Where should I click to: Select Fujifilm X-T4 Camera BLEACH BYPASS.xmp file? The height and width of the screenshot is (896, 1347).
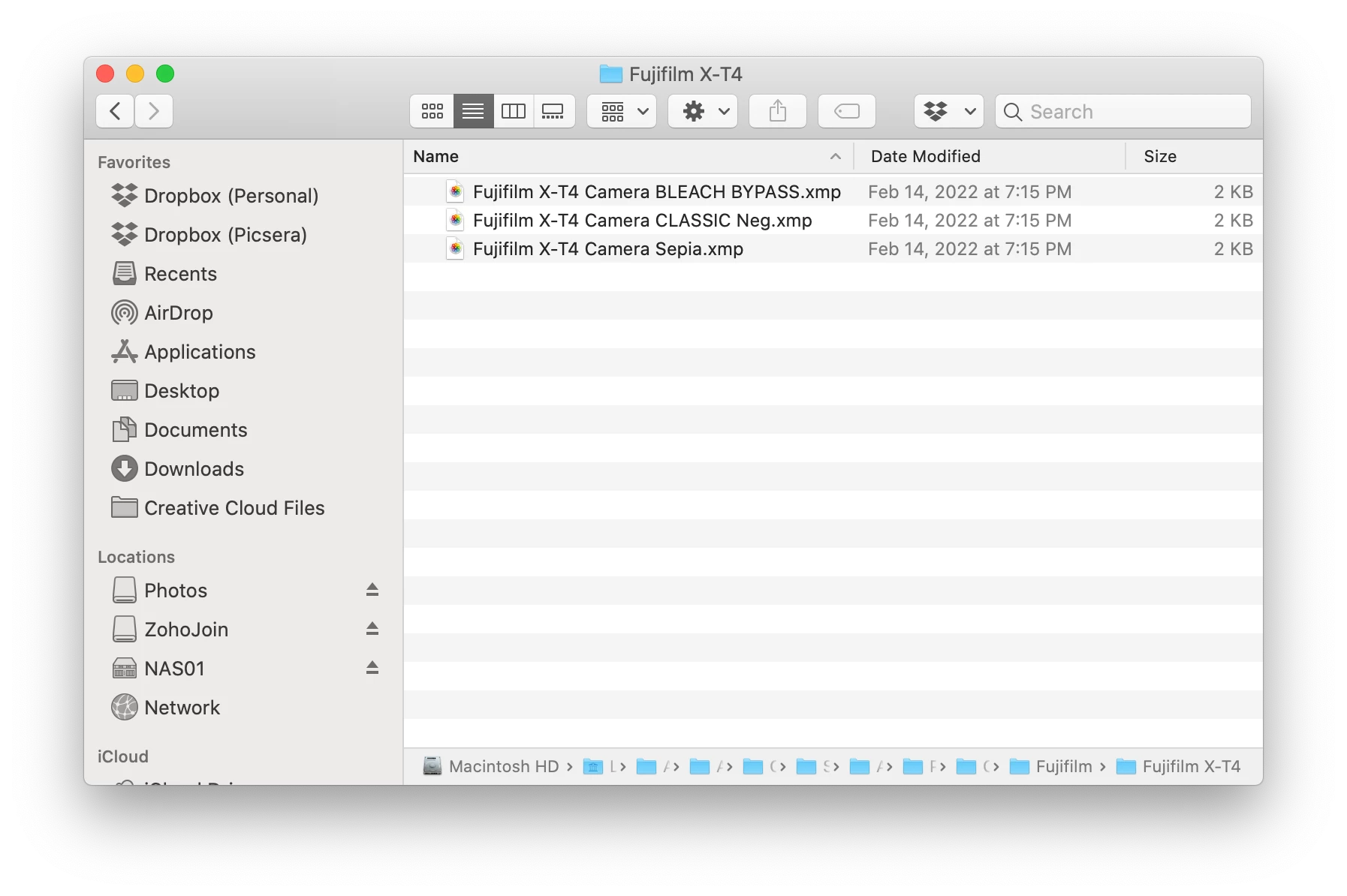833,192
